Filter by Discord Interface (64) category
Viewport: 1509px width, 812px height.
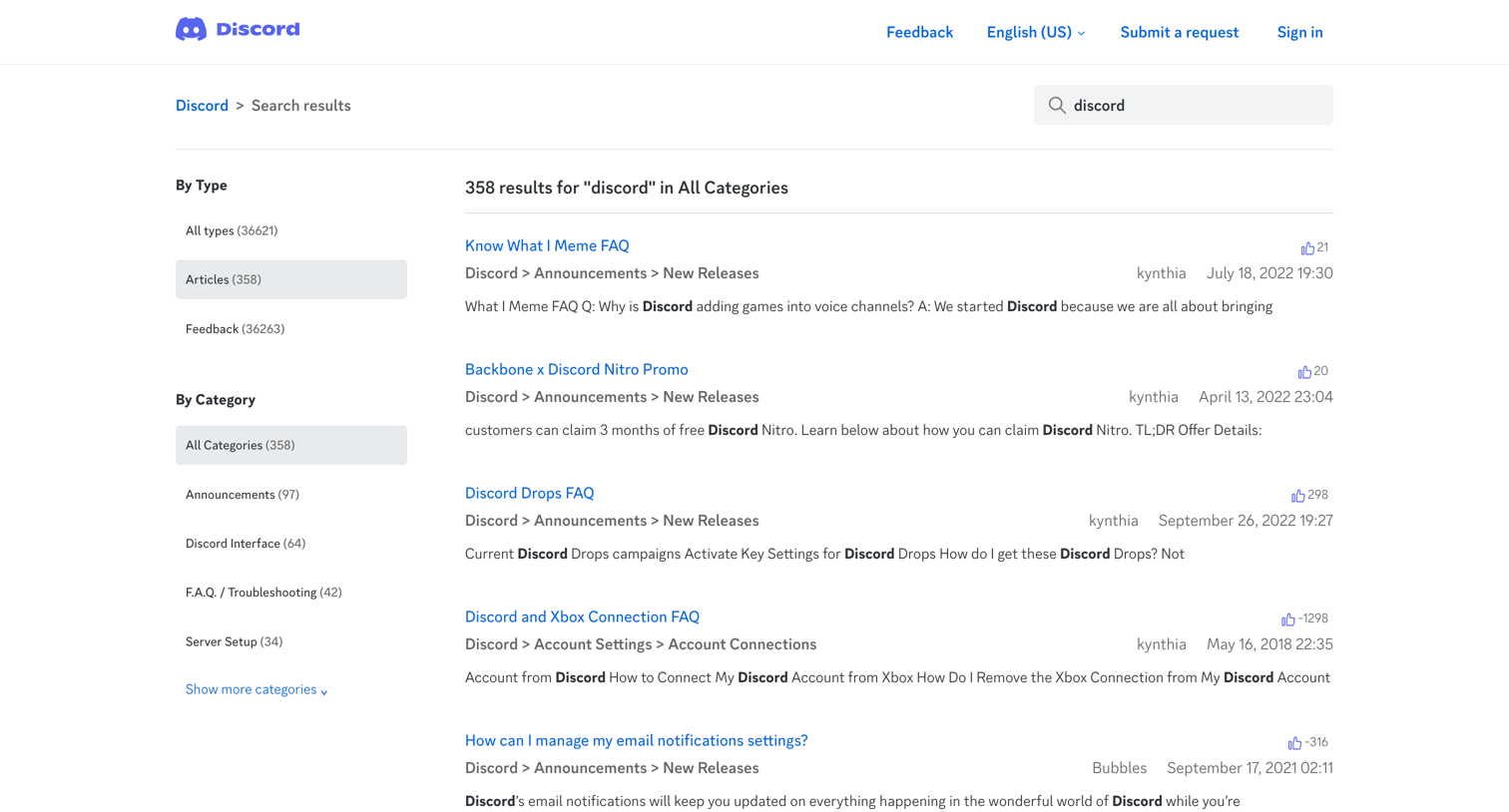pos(290,543)
